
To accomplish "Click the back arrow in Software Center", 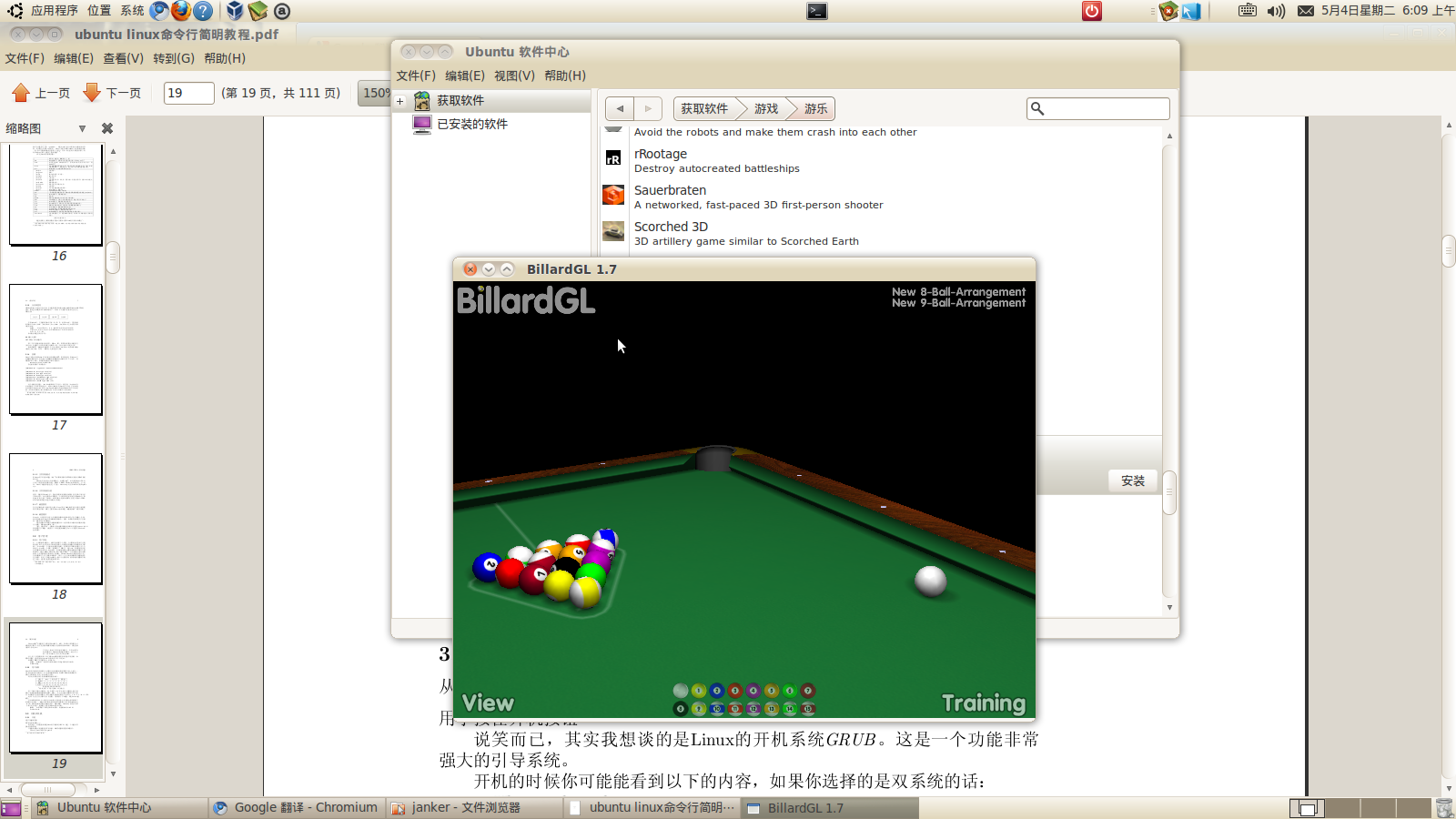I will [620, 108].
